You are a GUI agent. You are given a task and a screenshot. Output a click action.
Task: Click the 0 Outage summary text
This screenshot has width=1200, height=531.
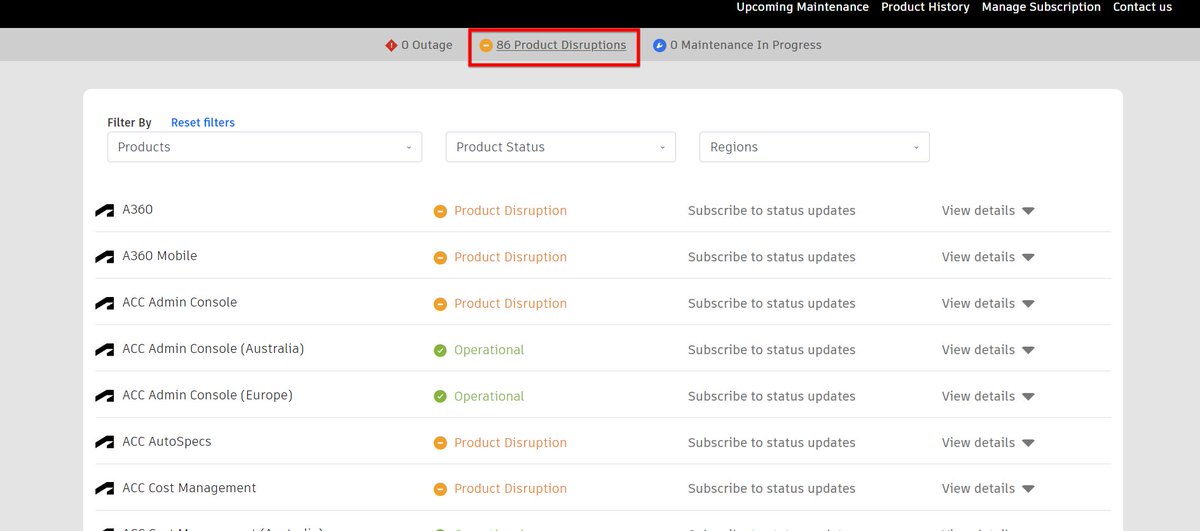(427, 45)
